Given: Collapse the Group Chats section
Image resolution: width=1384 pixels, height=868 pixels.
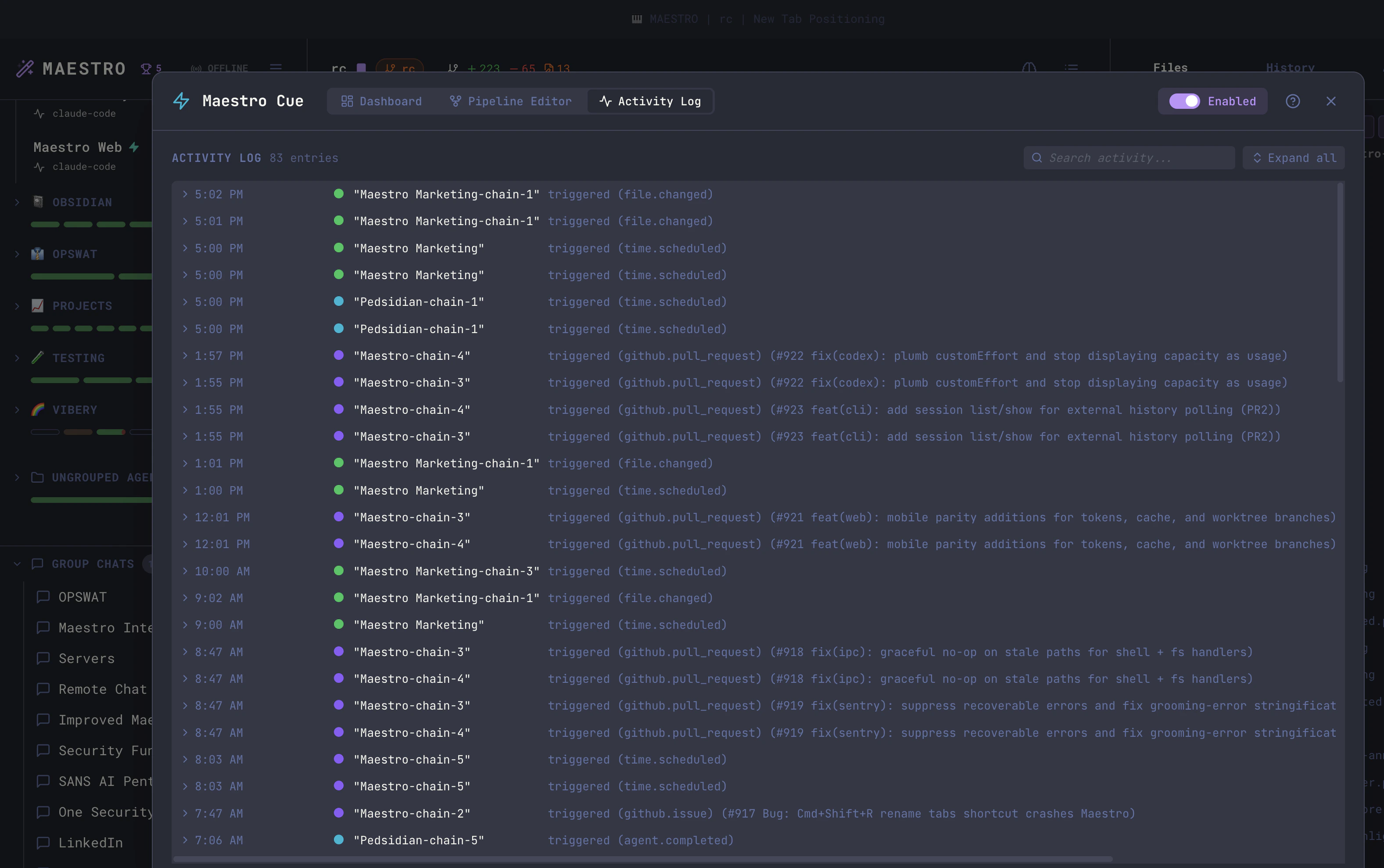Looking at the screenshot, I should pyautogui.click(x=17, y=564).
